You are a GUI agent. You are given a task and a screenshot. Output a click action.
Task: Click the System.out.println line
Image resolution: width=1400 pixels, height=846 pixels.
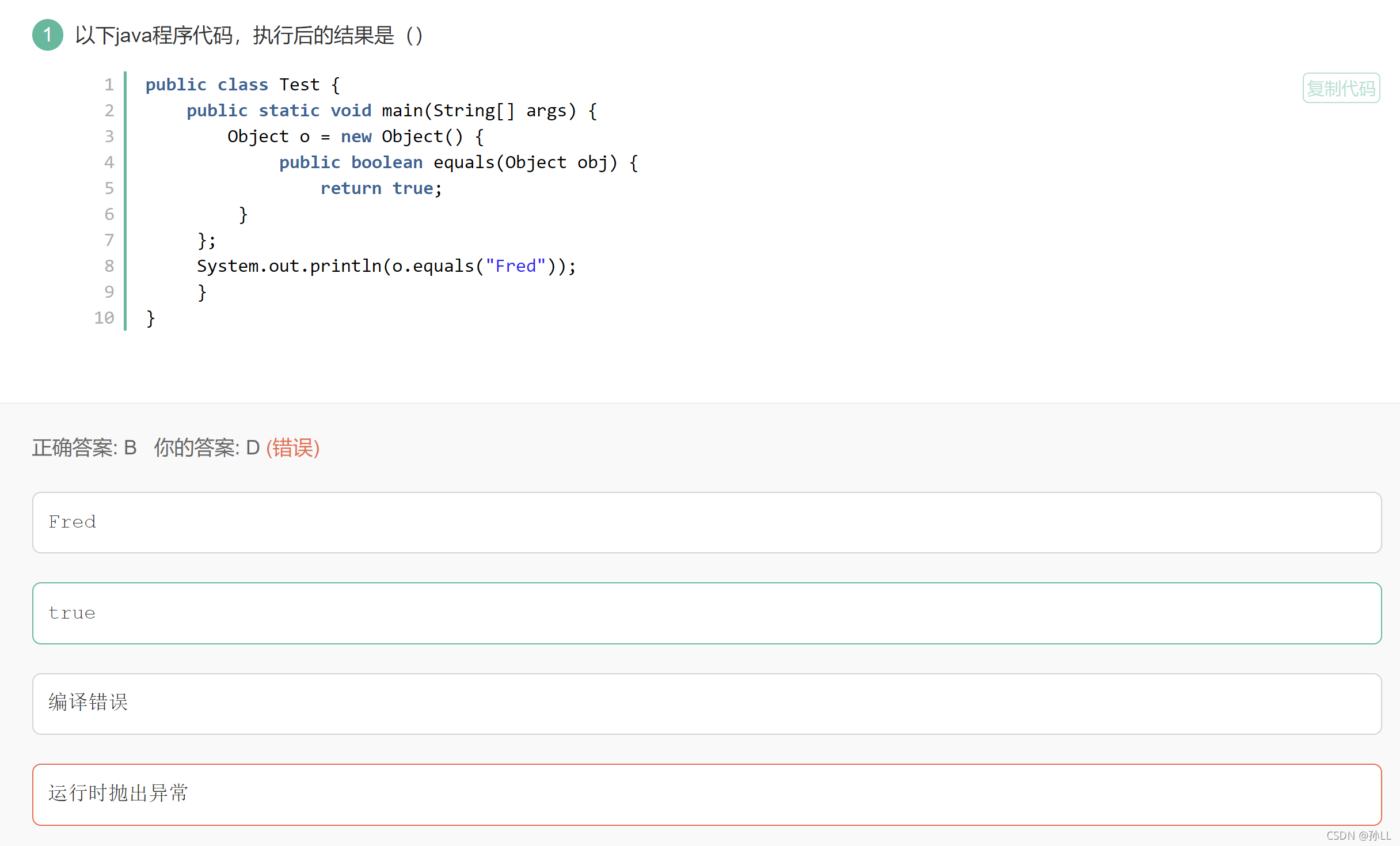386,266
